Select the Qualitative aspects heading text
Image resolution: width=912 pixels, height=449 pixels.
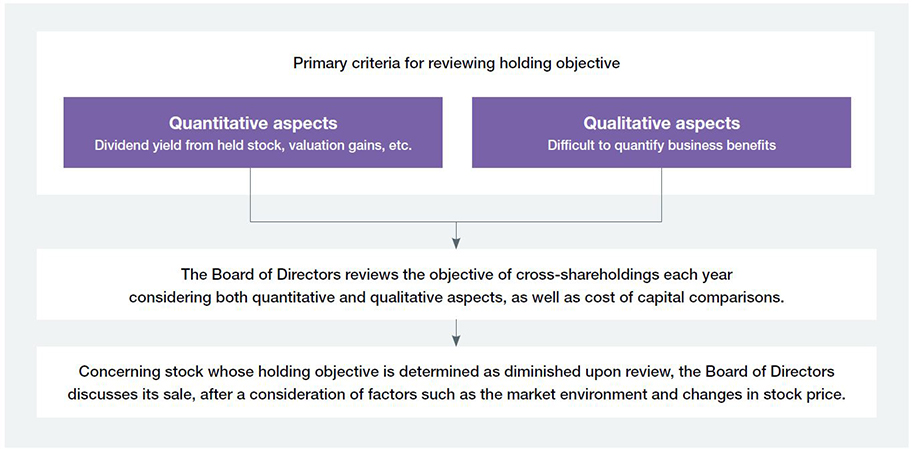point(661,123)
